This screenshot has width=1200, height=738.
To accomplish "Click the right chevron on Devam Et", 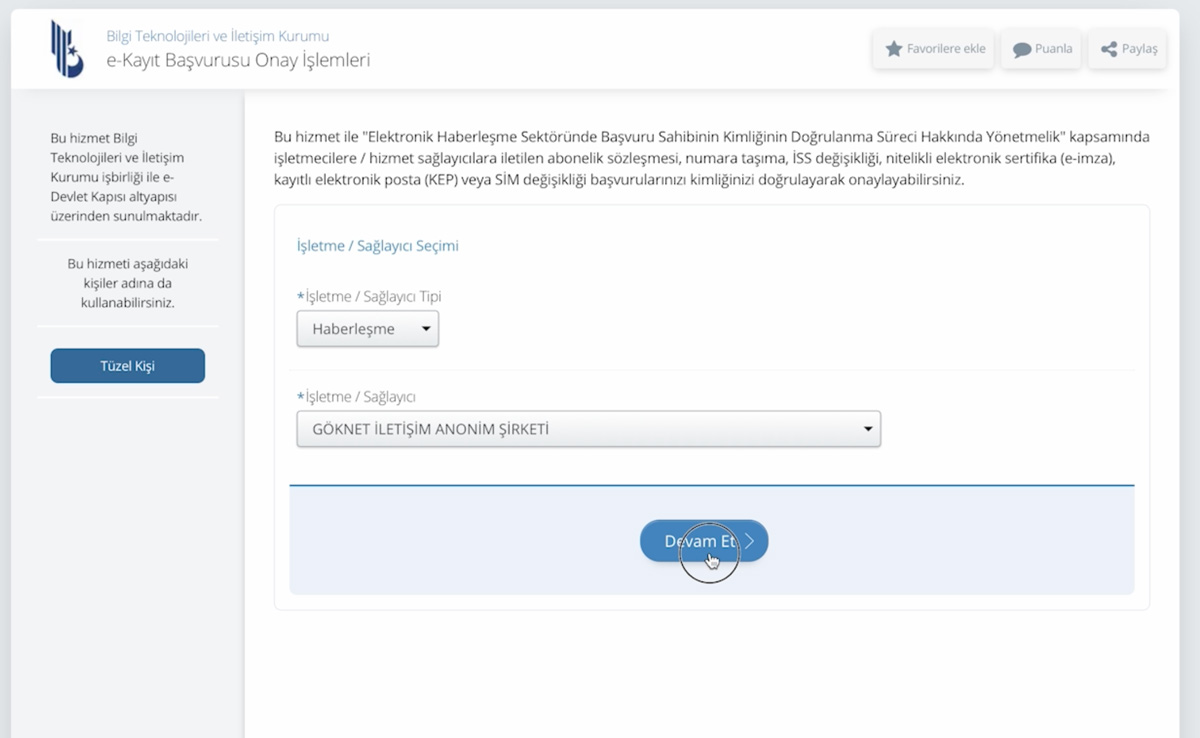I will click(751, 541).
